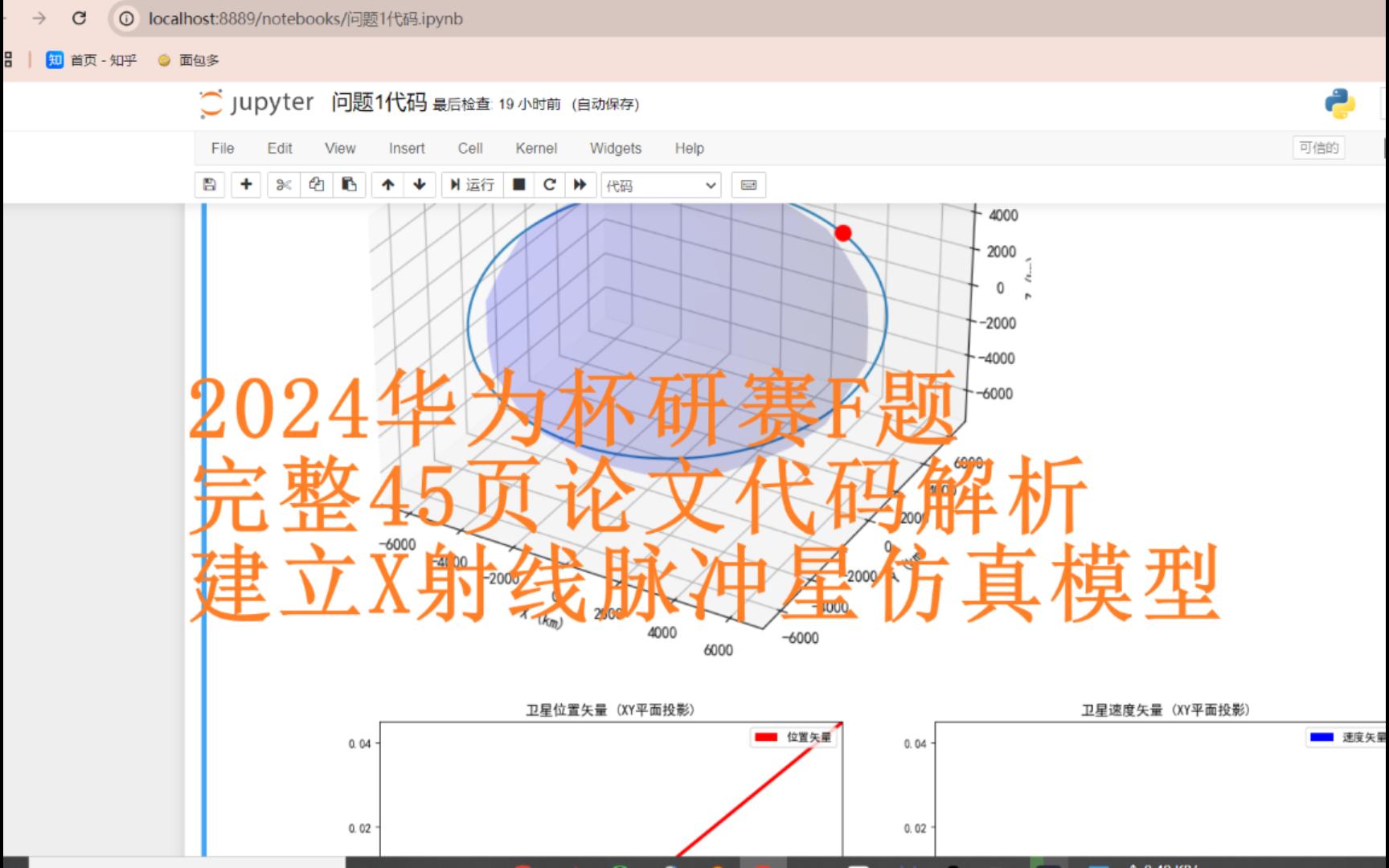Screen dimensions: 1389x868
Task: Open the View menu
Action: pyautogui.click(x=340, y=148)
